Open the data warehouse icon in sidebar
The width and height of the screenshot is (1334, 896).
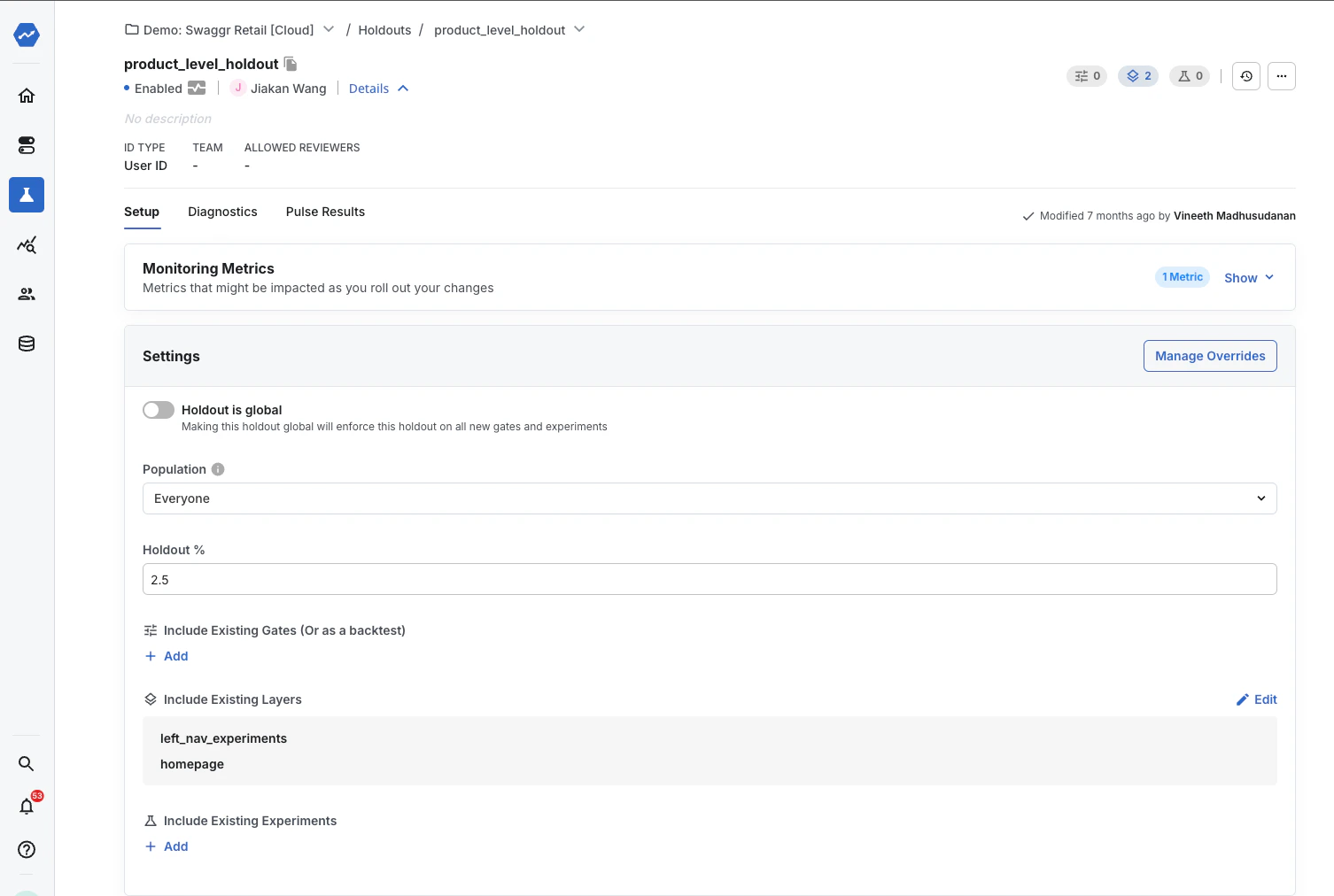[x=27, y=344]
